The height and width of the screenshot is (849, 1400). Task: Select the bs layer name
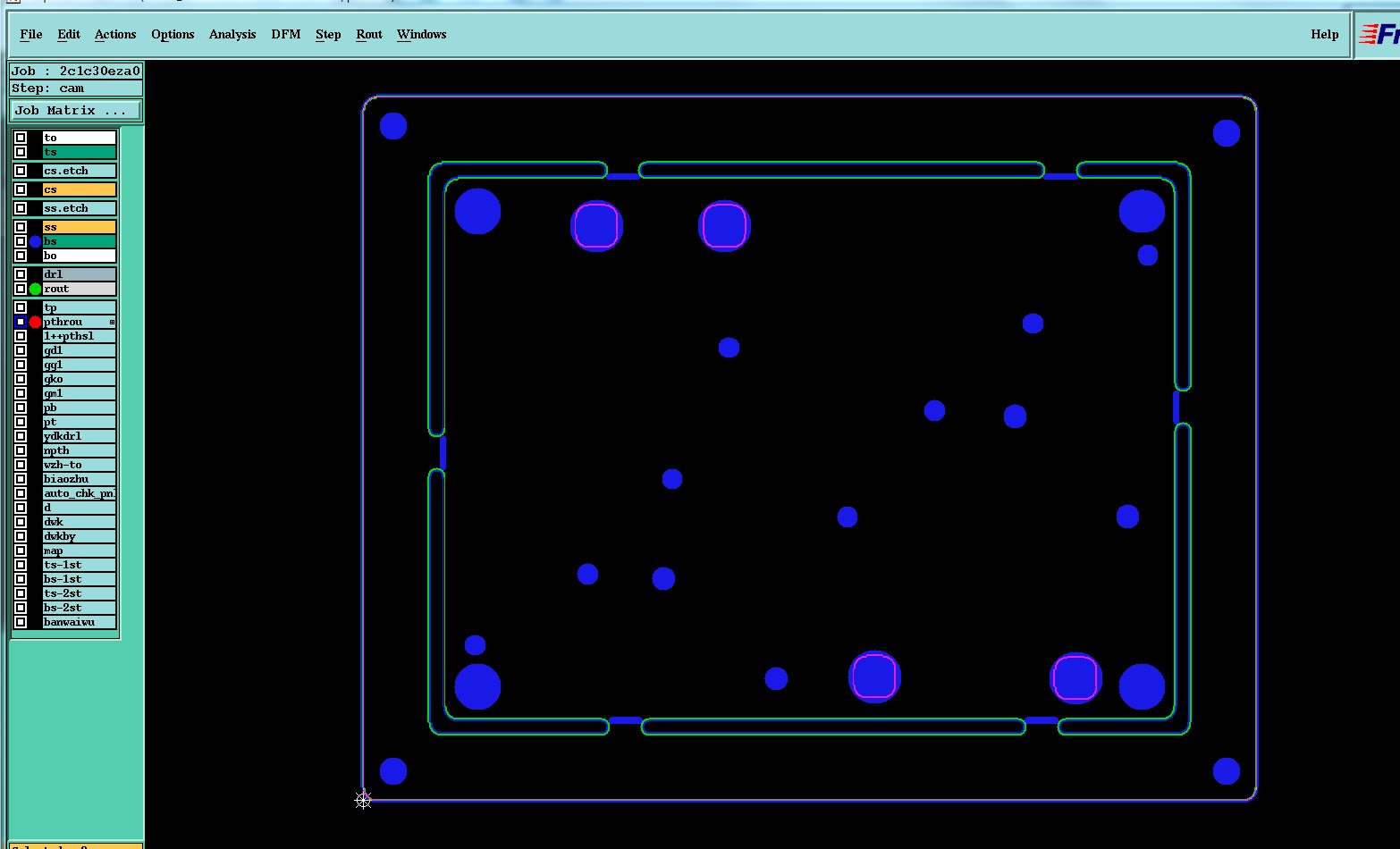tap(80, 241)
